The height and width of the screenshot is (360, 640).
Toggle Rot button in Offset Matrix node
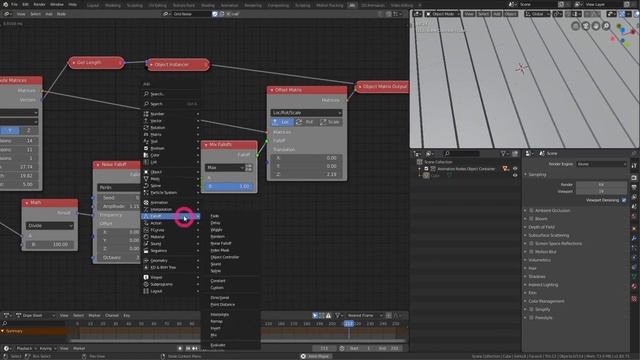tap(305, 122)
